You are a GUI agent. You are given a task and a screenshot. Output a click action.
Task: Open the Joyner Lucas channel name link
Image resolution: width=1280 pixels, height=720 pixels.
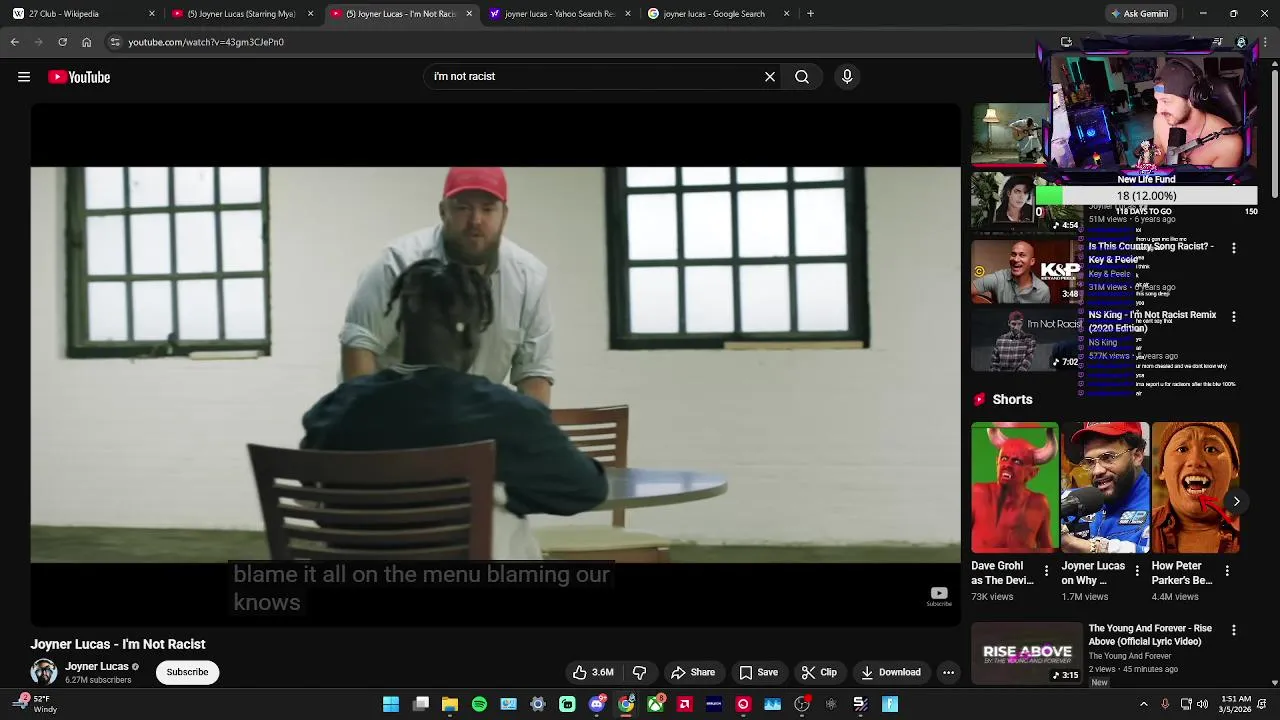click(97, 666)
